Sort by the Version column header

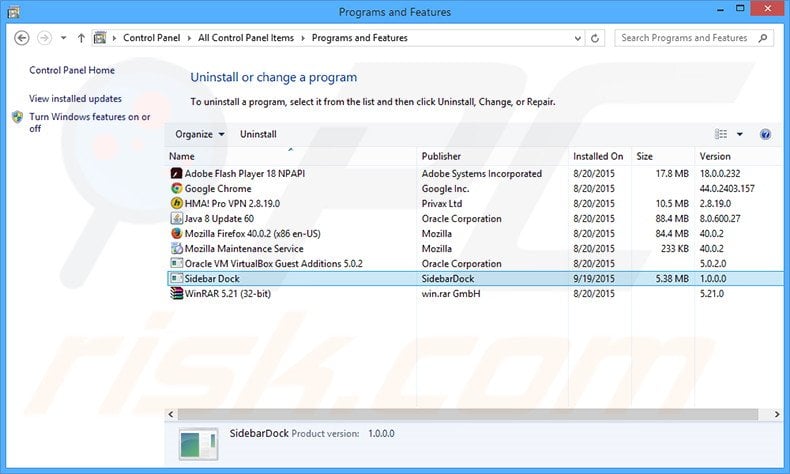(740, 156)
